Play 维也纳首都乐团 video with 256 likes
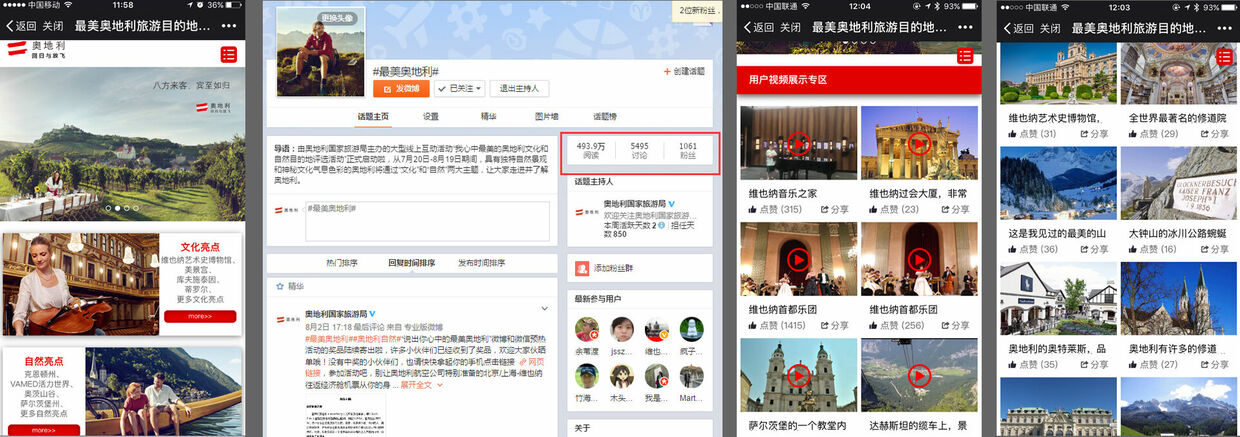The width and height of the screenshot is (1240, 437). point(919,259)
